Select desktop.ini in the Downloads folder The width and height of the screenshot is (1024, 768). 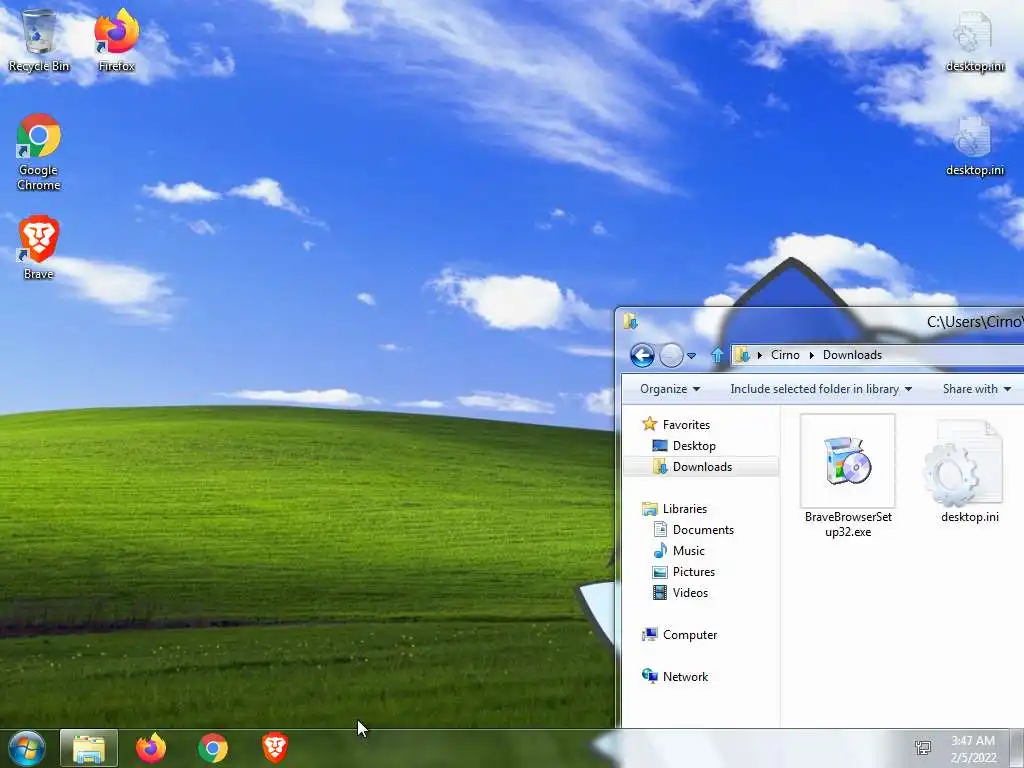(x=969, y=472)
